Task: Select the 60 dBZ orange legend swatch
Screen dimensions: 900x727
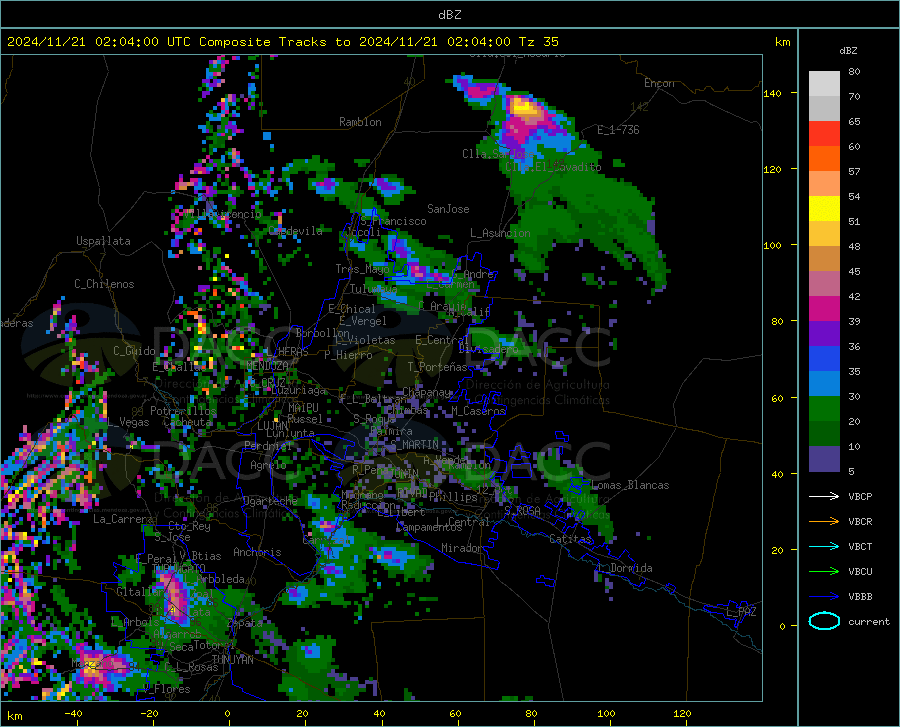Action: coord(824,158)
